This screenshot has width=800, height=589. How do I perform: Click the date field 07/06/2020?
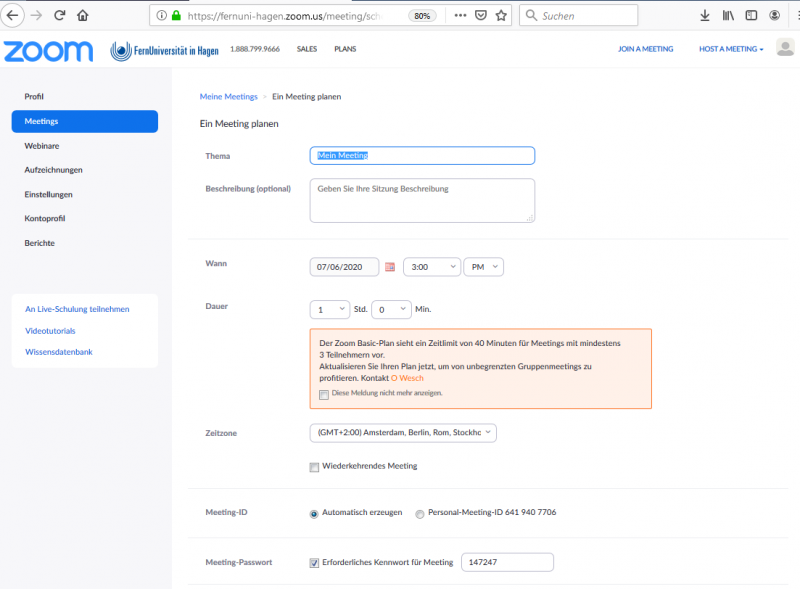pyautogui.click(x=344, y=267)
